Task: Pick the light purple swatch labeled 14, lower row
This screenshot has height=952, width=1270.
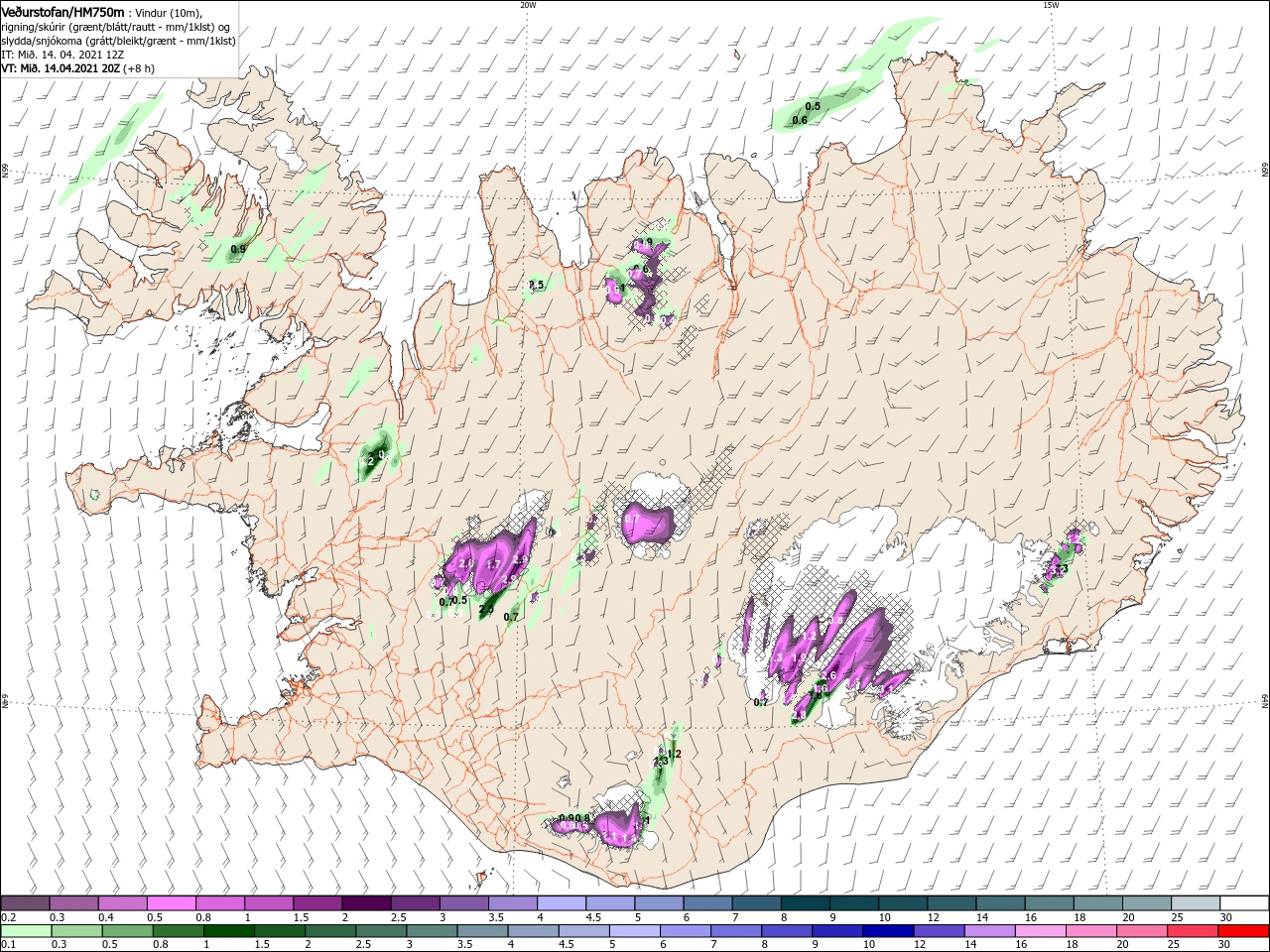Action: click(988, 931)
